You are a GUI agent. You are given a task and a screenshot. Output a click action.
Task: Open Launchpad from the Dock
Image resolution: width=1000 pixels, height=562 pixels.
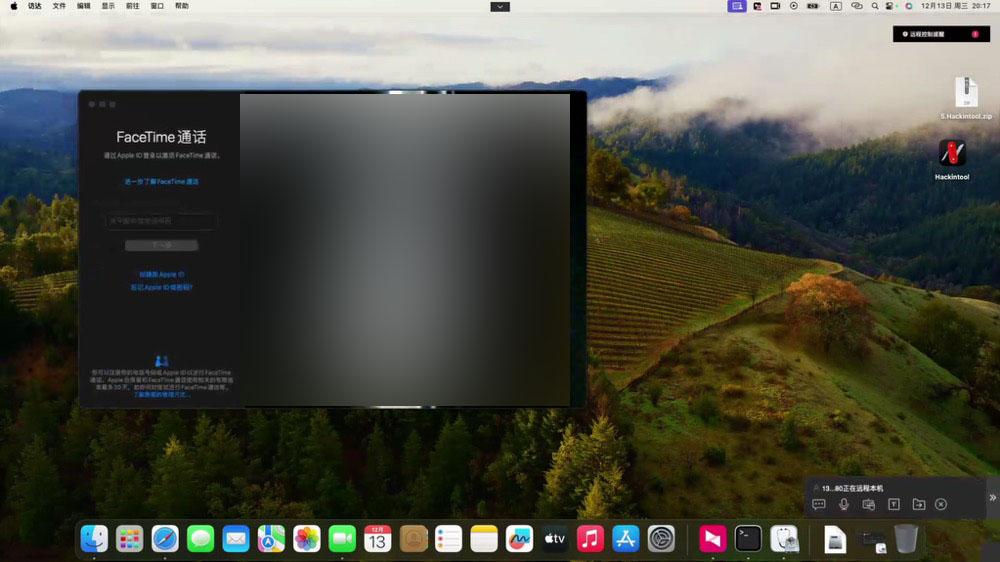tap(129, 539)
